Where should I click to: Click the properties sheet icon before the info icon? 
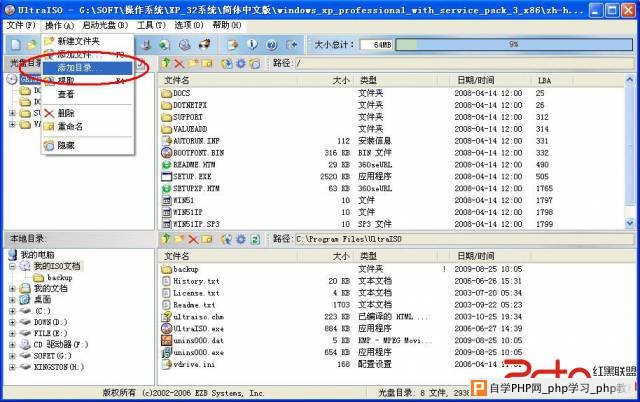233,44
